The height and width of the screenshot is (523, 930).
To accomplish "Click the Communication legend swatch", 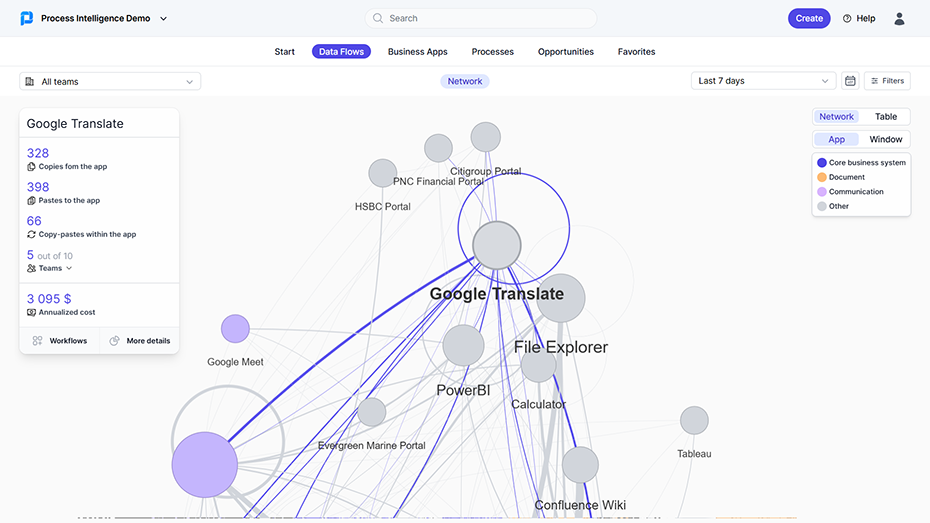I will point(821,192).
